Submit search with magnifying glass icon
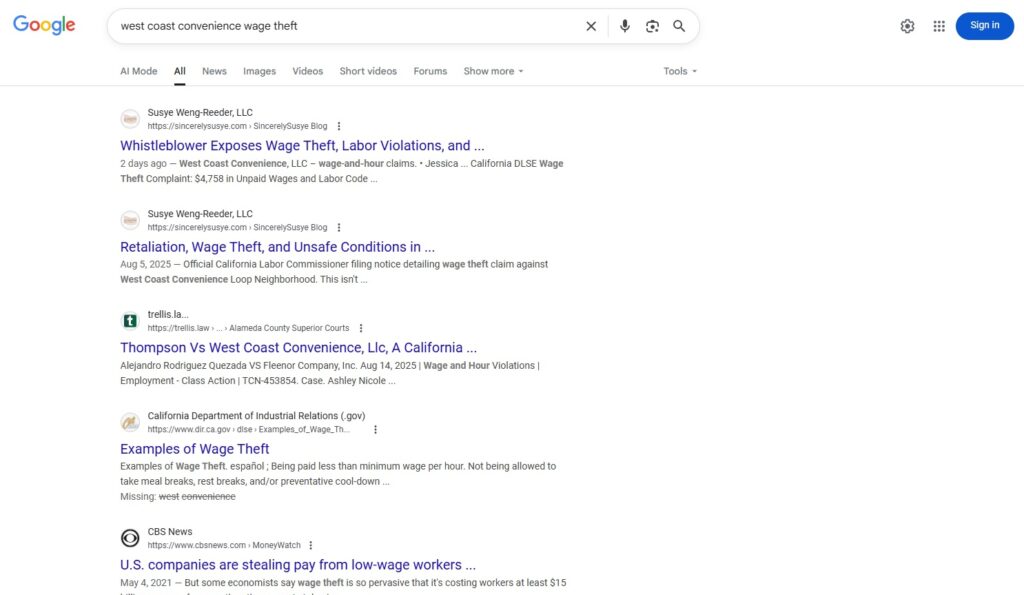 tap(679, 26)
